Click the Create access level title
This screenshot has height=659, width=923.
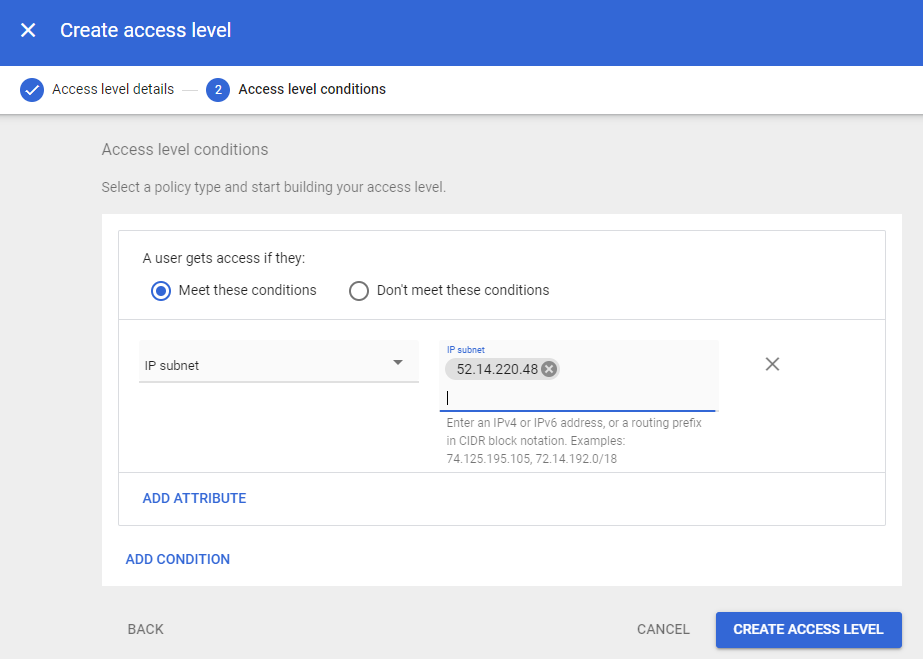pyautogui.click(x=146, y=30)
